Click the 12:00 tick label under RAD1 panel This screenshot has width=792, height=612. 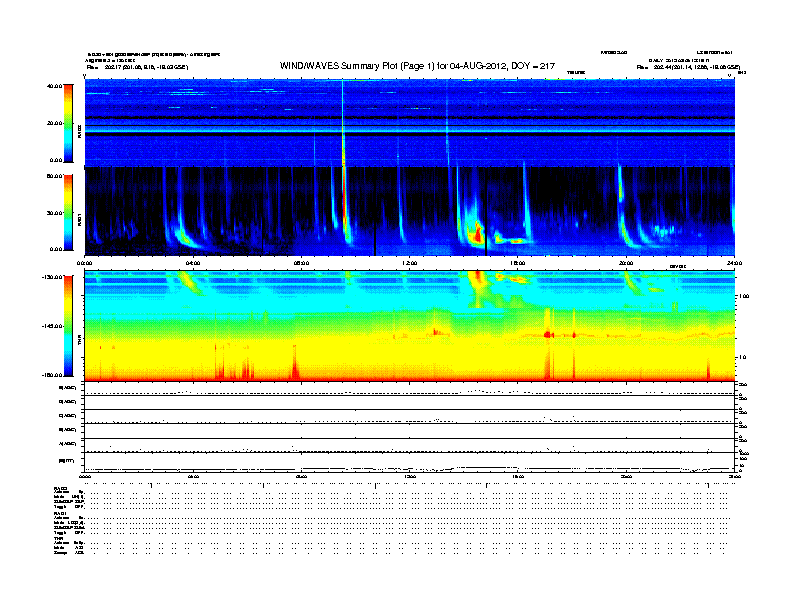pos(409,263)
